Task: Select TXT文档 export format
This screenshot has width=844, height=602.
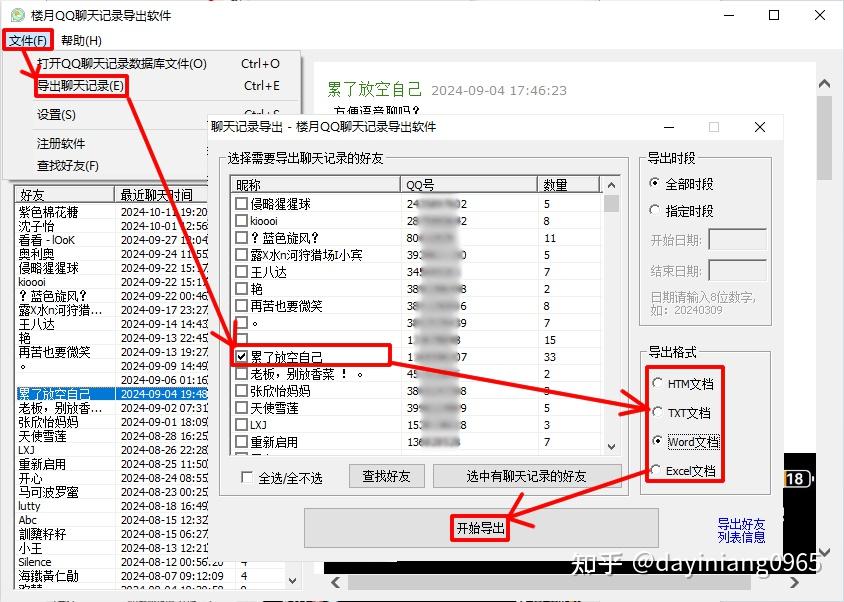Action: coord(657,412)
